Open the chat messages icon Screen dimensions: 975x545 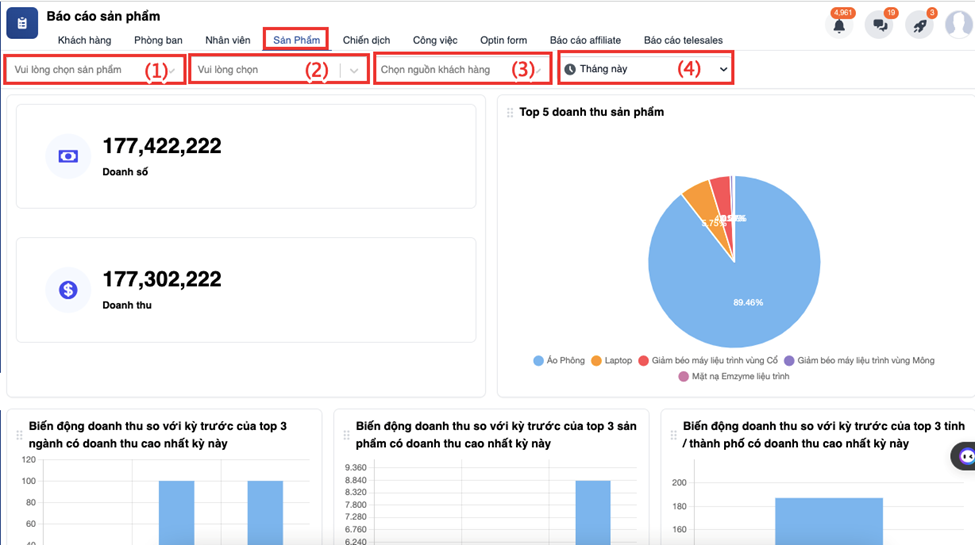(x=880, y=26)
